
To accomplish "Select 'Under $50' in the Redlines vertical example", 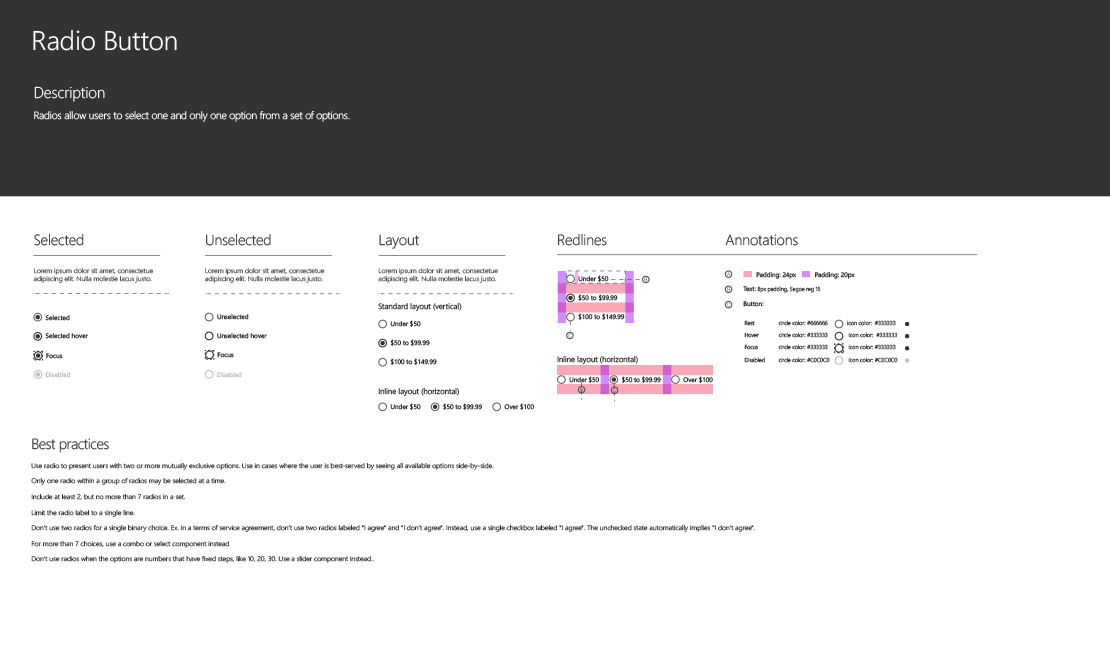I will pyautogui.click(x=571, y=279).
